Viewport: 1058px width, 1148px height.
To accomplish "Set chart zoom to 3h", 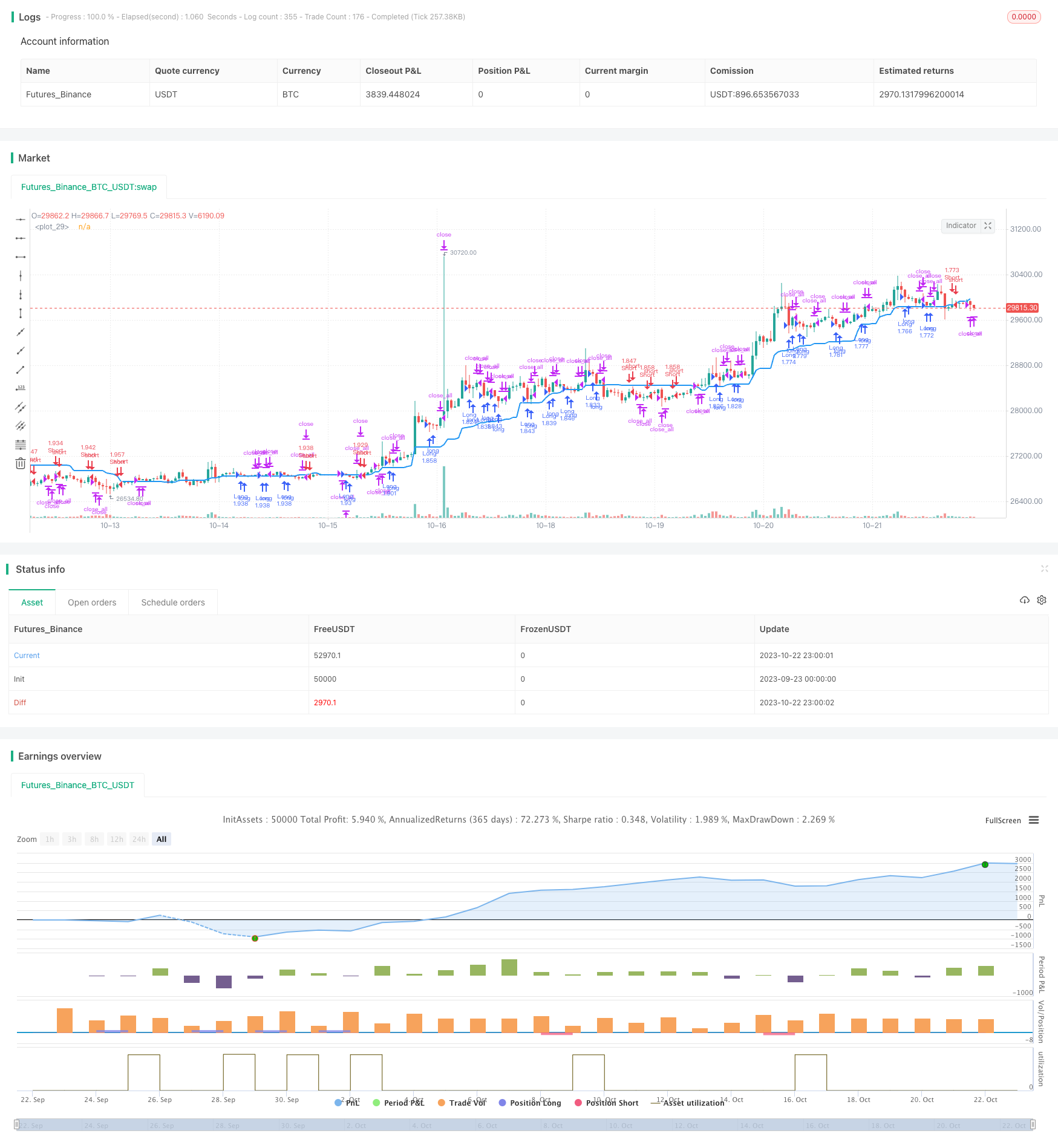I will point(72,839).
